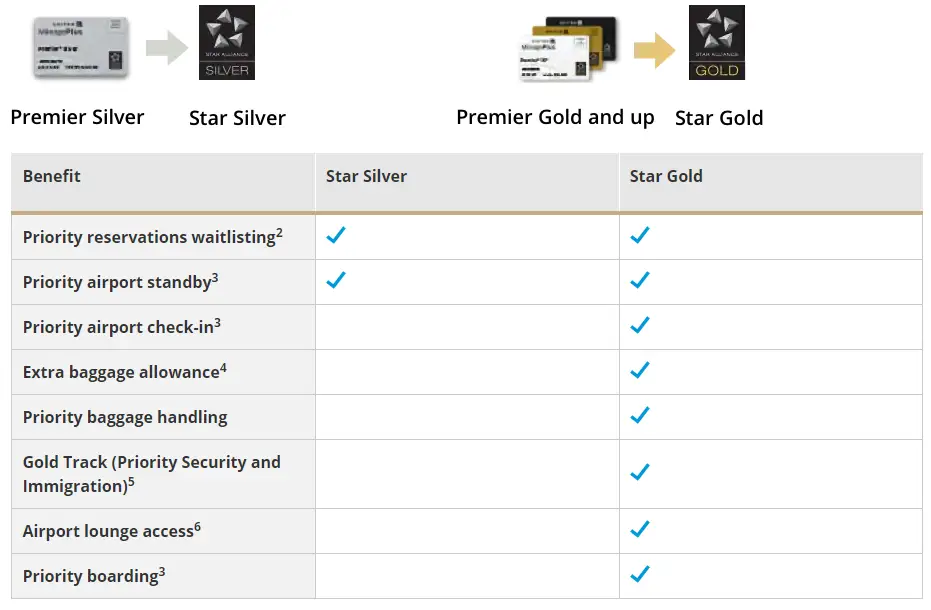931x610 pixels.
Task: Click Star Gold checkmark for Priority boarding
Action: click(640, 575)
